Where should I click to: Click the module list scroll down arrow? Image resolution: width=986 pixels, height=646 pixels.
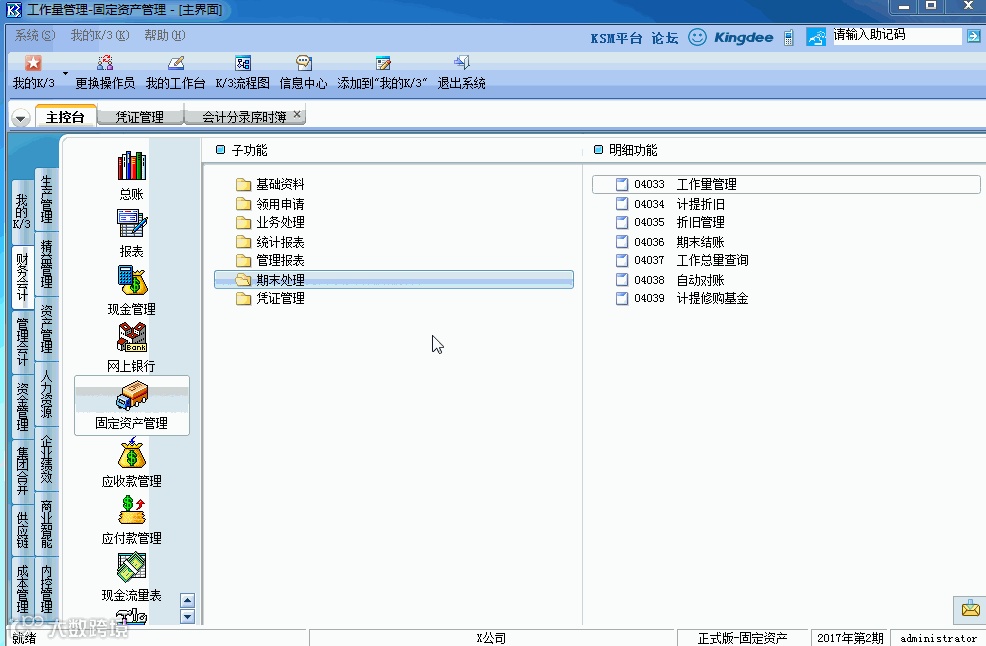click(x=187, y=616)
